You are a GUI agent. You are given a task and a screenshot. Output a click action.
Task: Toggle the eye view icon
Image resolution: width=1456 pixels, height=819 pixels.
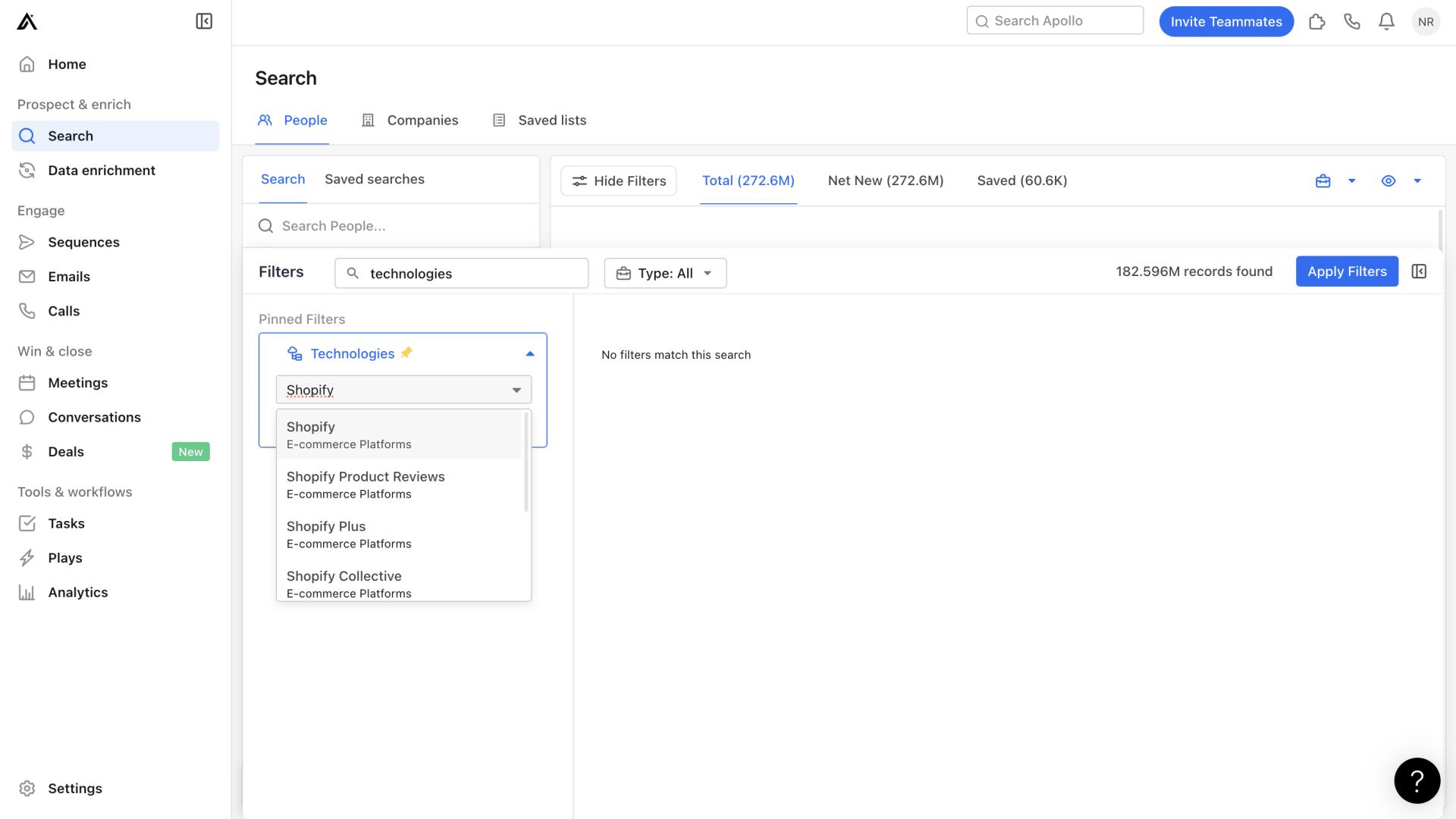coord(1389,181)
